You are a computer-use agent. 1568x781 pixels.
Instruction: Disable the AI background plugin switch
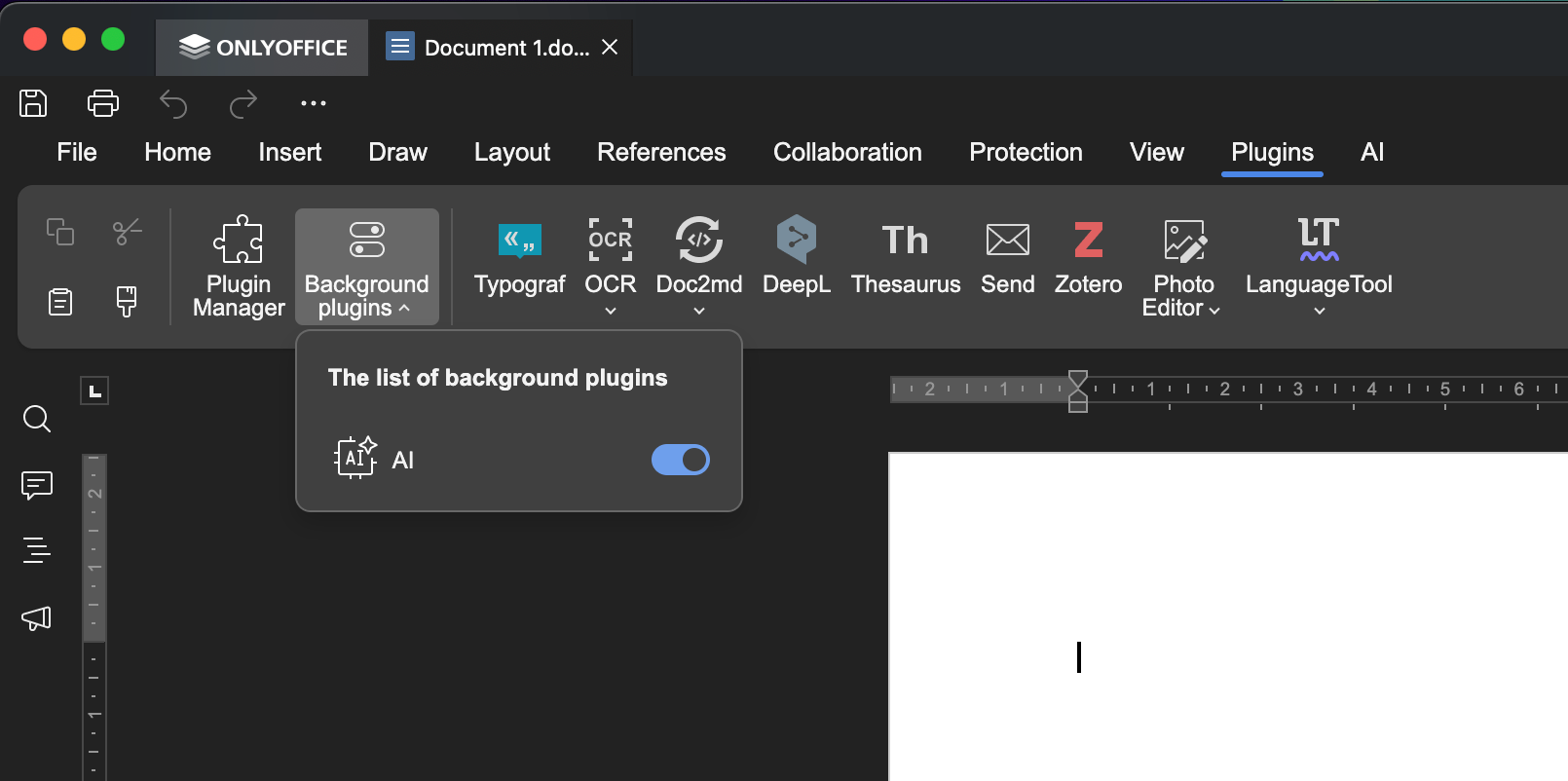(680, 460)
